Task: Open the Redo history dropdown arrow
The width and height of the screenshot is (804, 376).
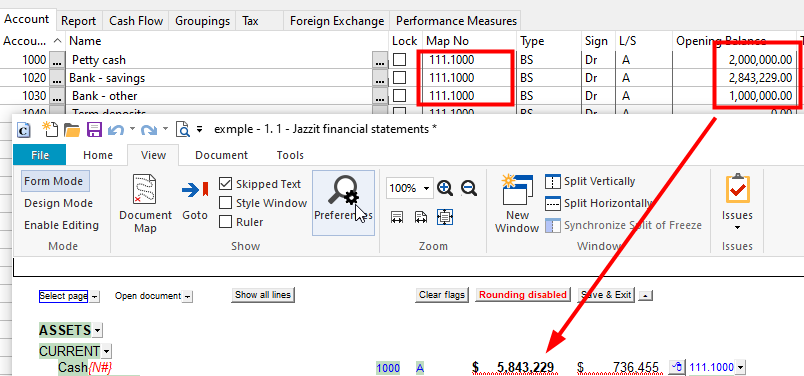Action: [x=165, y=129]
